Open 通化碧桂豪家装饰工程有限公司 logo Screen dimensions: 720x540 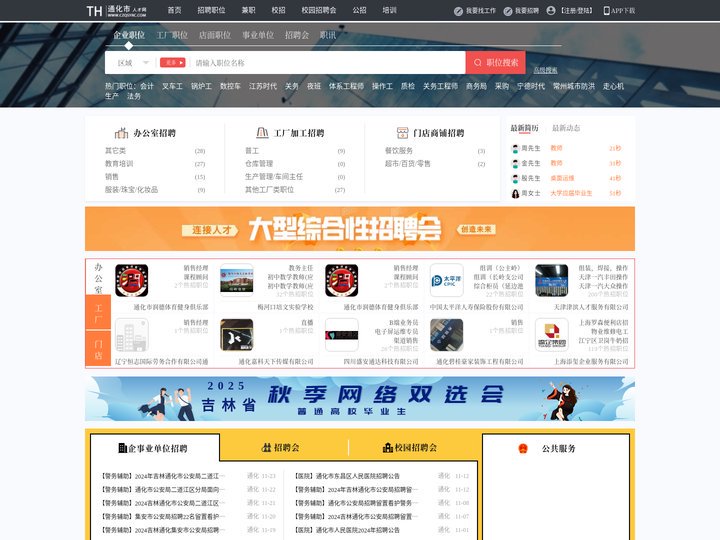(x=447, y=335)
